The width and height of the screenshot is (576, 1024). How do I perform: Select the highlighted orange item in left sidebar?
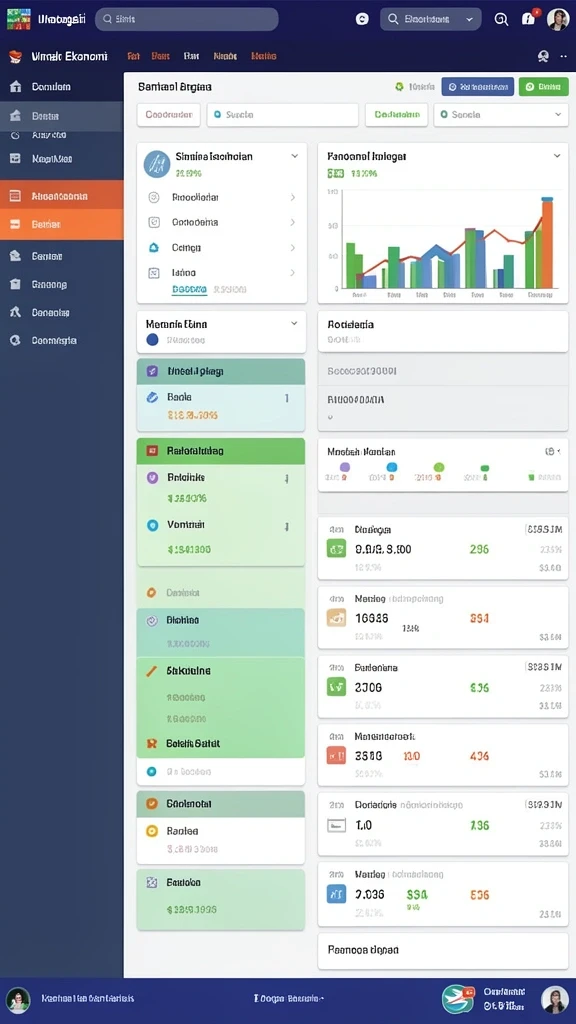(x=61, y=224)
